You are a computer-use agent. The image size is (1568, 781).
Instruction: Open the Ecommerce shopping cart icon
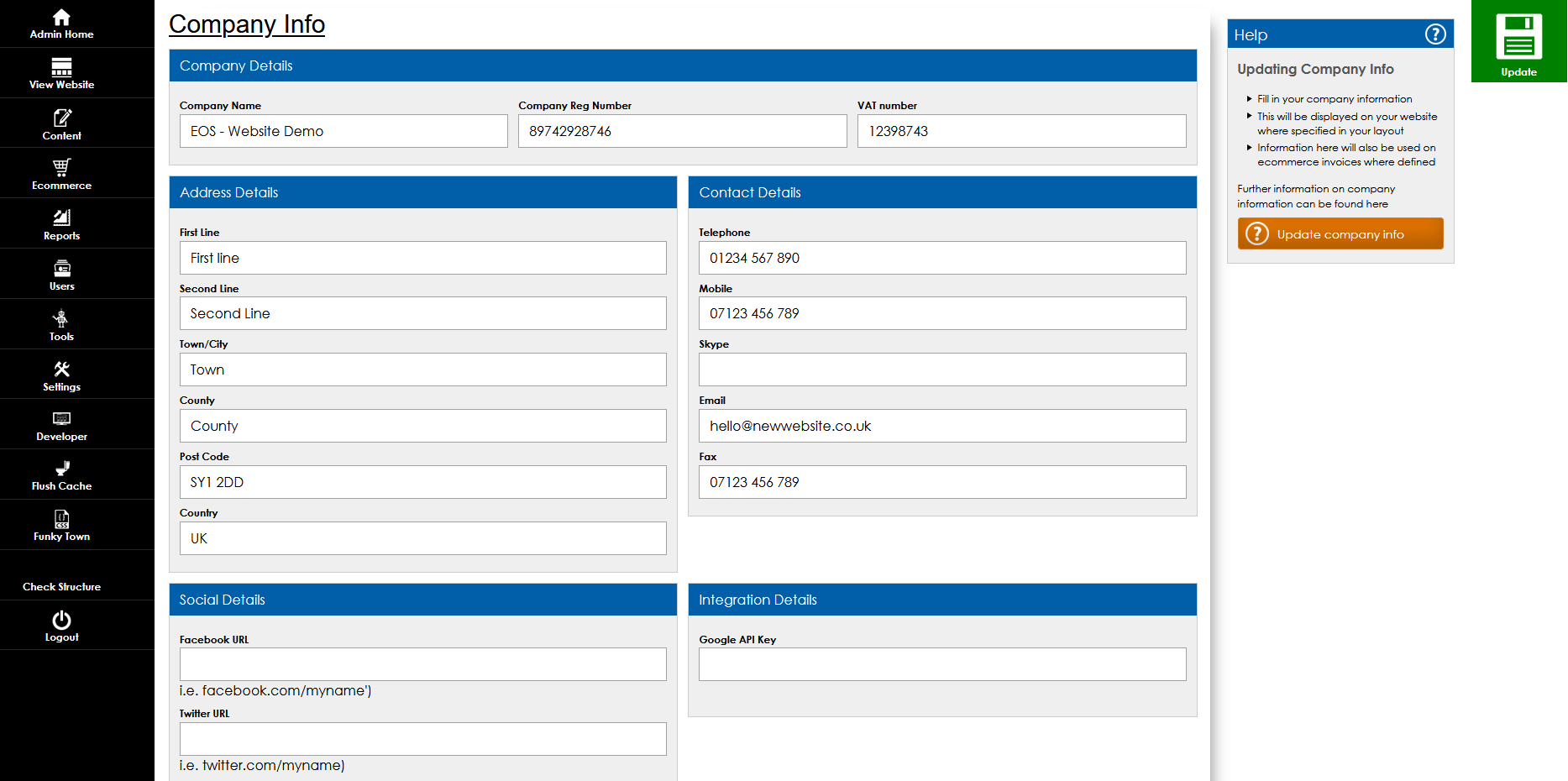[61, 167]
